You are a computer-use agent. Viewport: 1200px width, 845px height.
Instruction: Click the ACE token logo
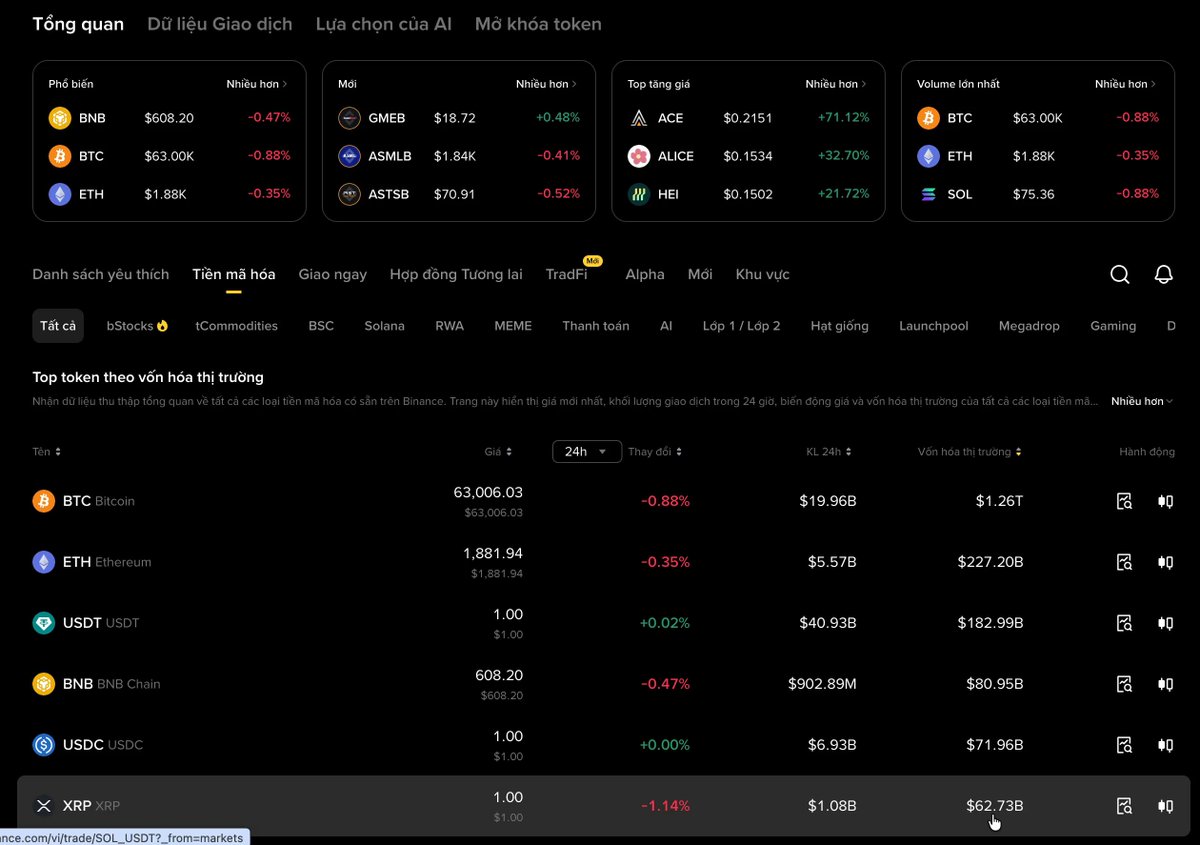[639, 118]
